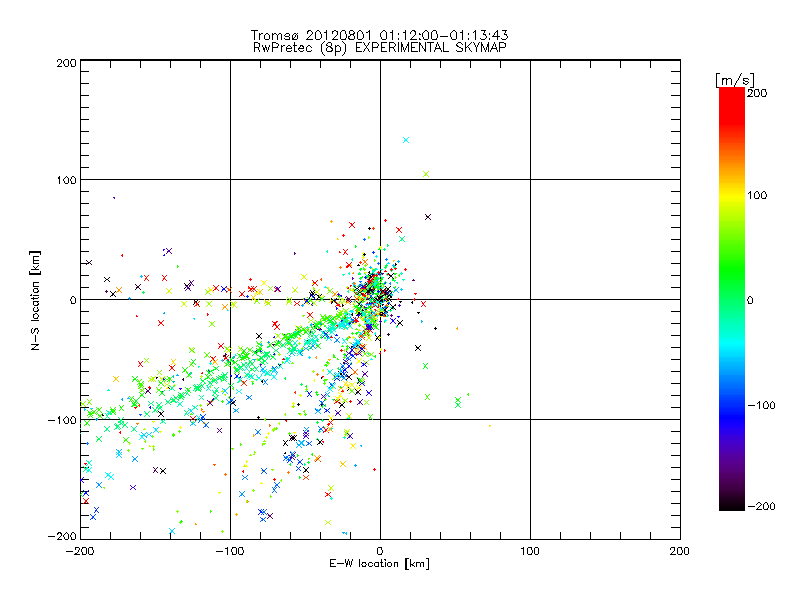
Task: Click the plot title 'Tromsø 20120801 01:12:00-01:13:43'
Action: (379, 35)
